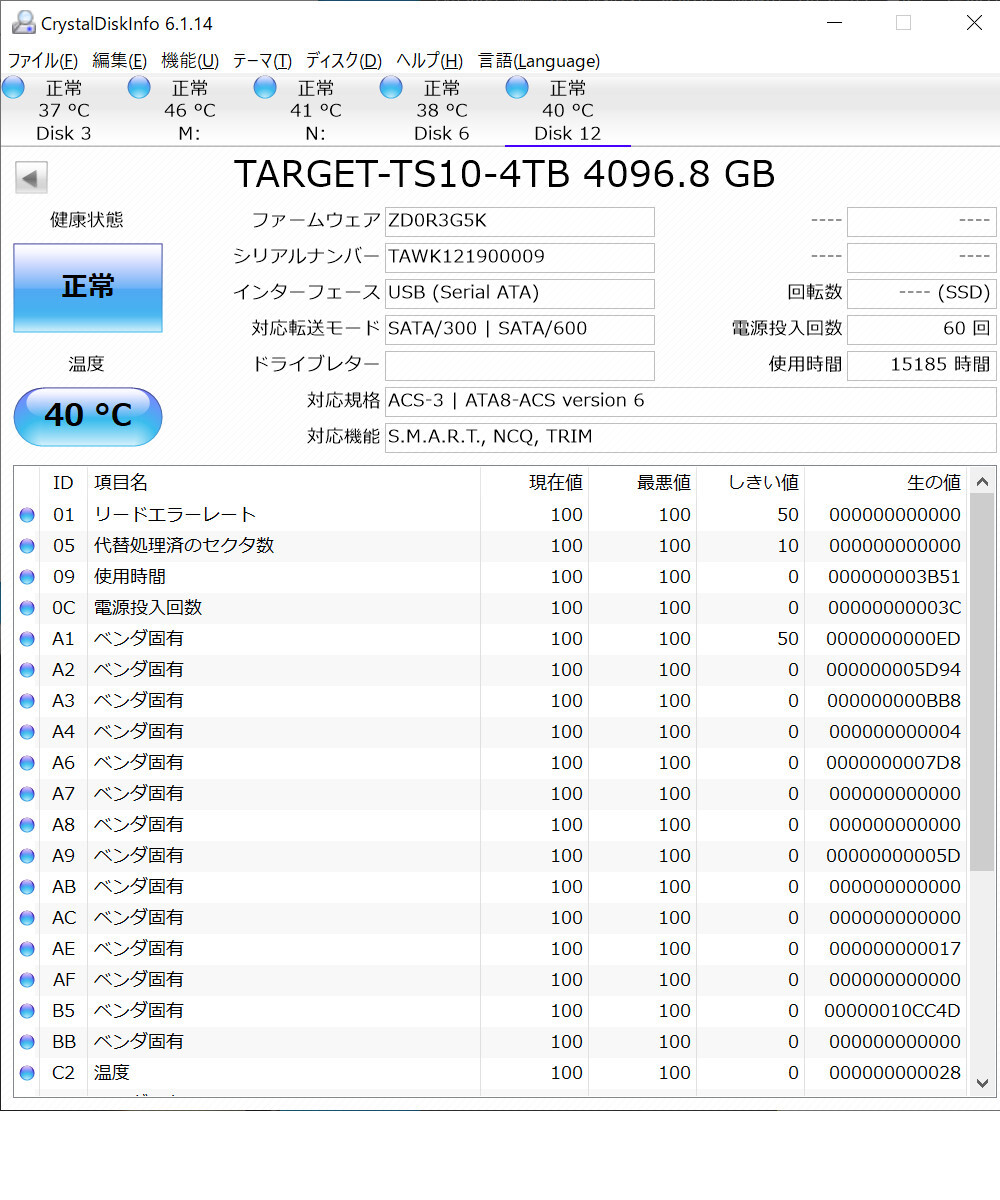Select the Disk 6 status indicator
This screenshot has height=1200, width=1000.
tap(440, 108)
